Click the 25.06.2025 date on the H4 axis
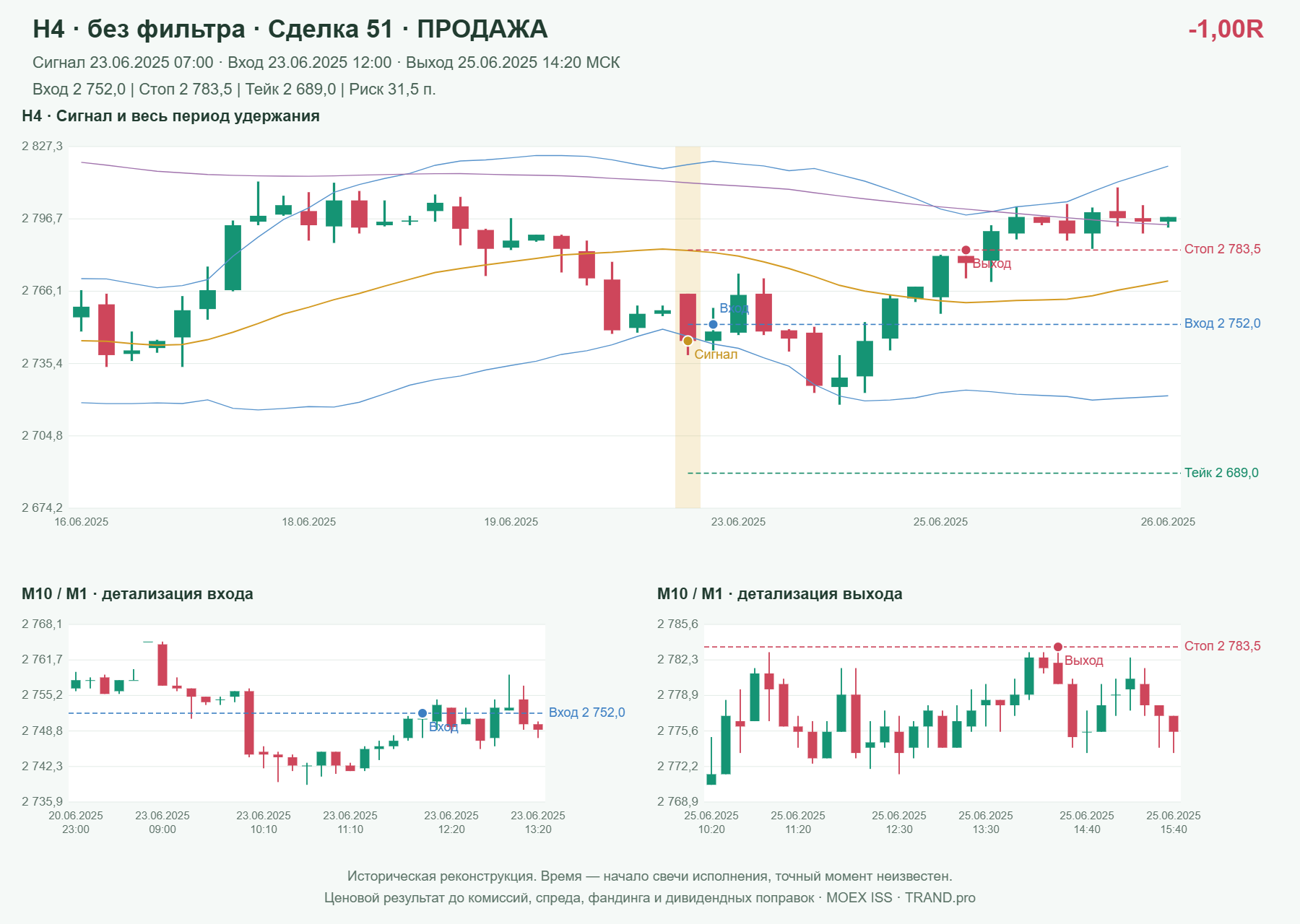The width and height of the screenshot is (1300, 924). click(940, 522)
